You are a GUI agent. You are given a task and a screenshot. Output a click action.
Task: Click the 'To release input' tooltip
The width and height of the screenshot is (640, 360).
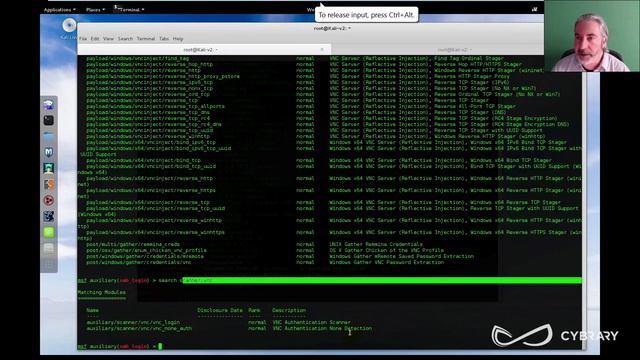tap(367, 15)
